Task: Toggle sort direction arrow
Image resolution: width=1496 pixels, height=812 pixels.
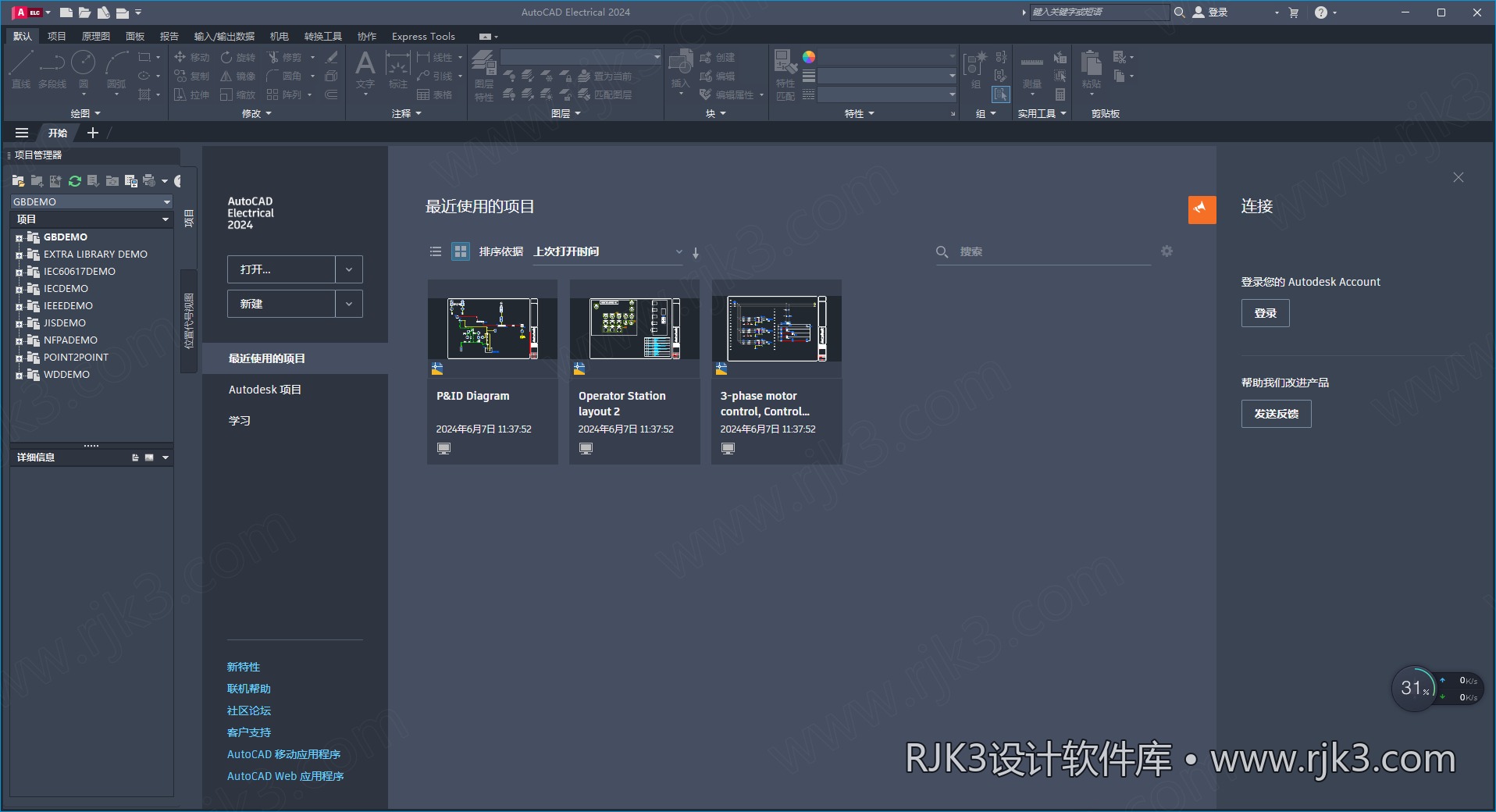Action: coord(696,252)
